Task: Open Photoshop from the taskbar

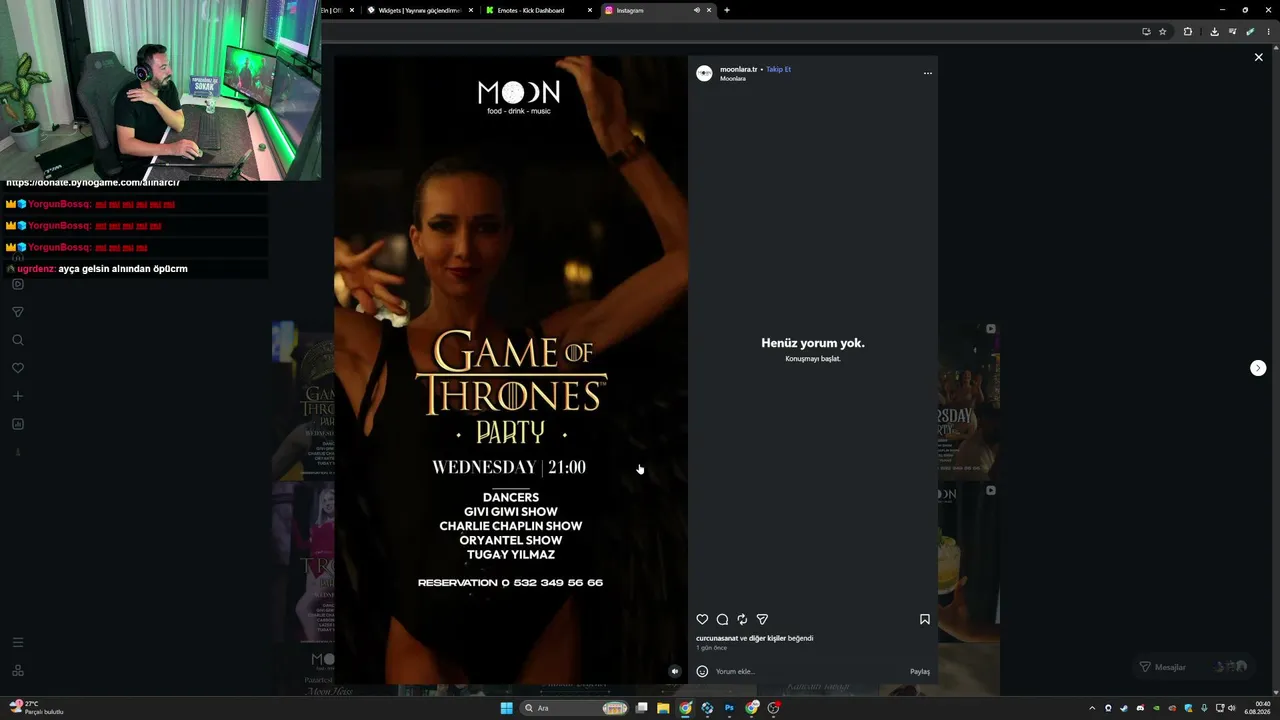Action: [729, 708]
